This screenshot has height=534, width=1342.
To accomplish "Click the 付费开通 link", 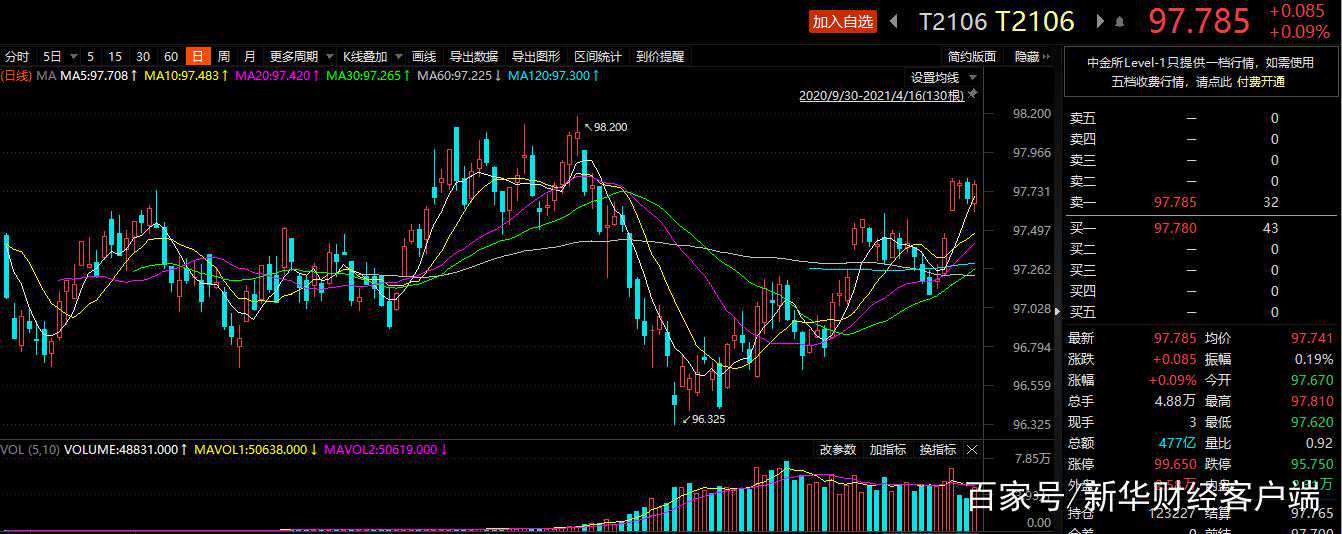I will (x=1260, y=82).
